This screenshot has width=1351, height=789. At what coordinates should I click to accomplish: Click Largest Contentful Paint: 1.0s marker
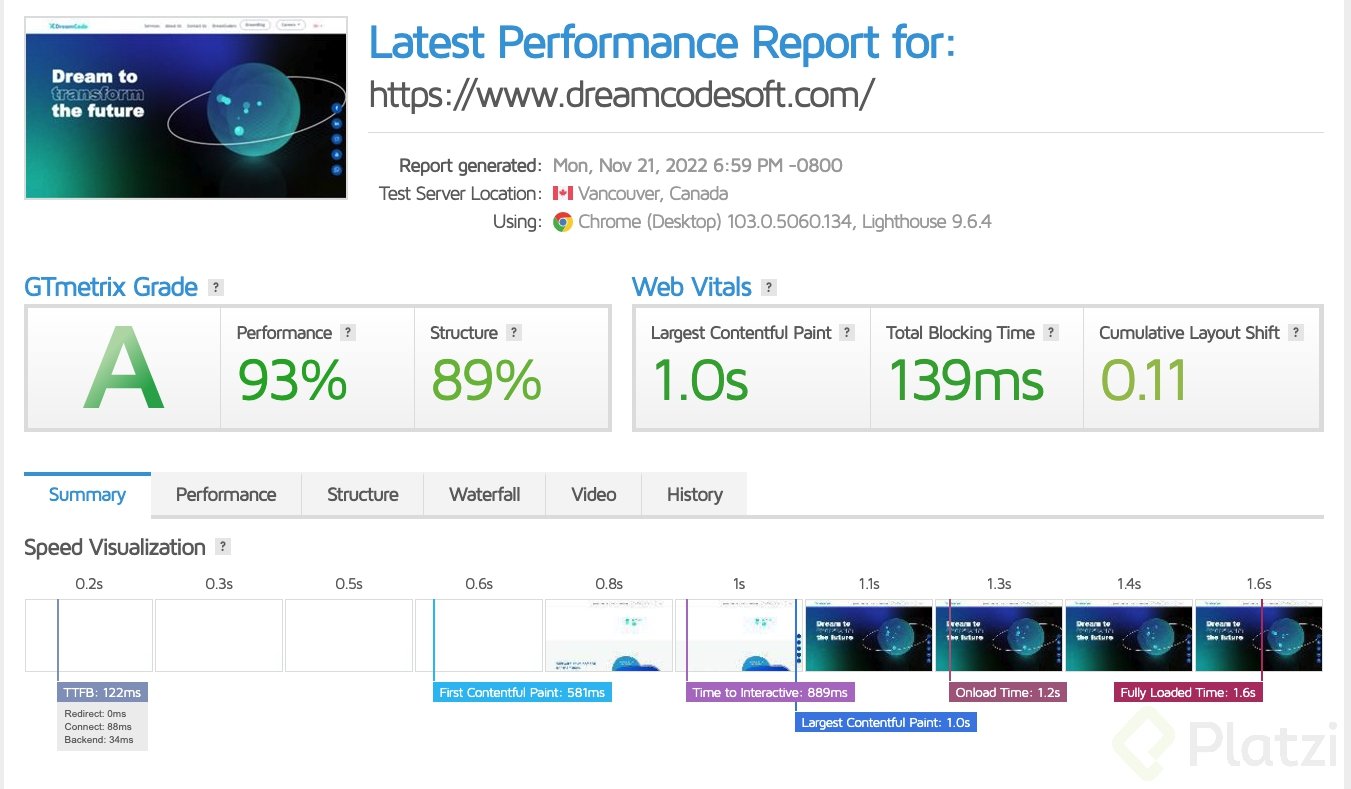(886, 722)
